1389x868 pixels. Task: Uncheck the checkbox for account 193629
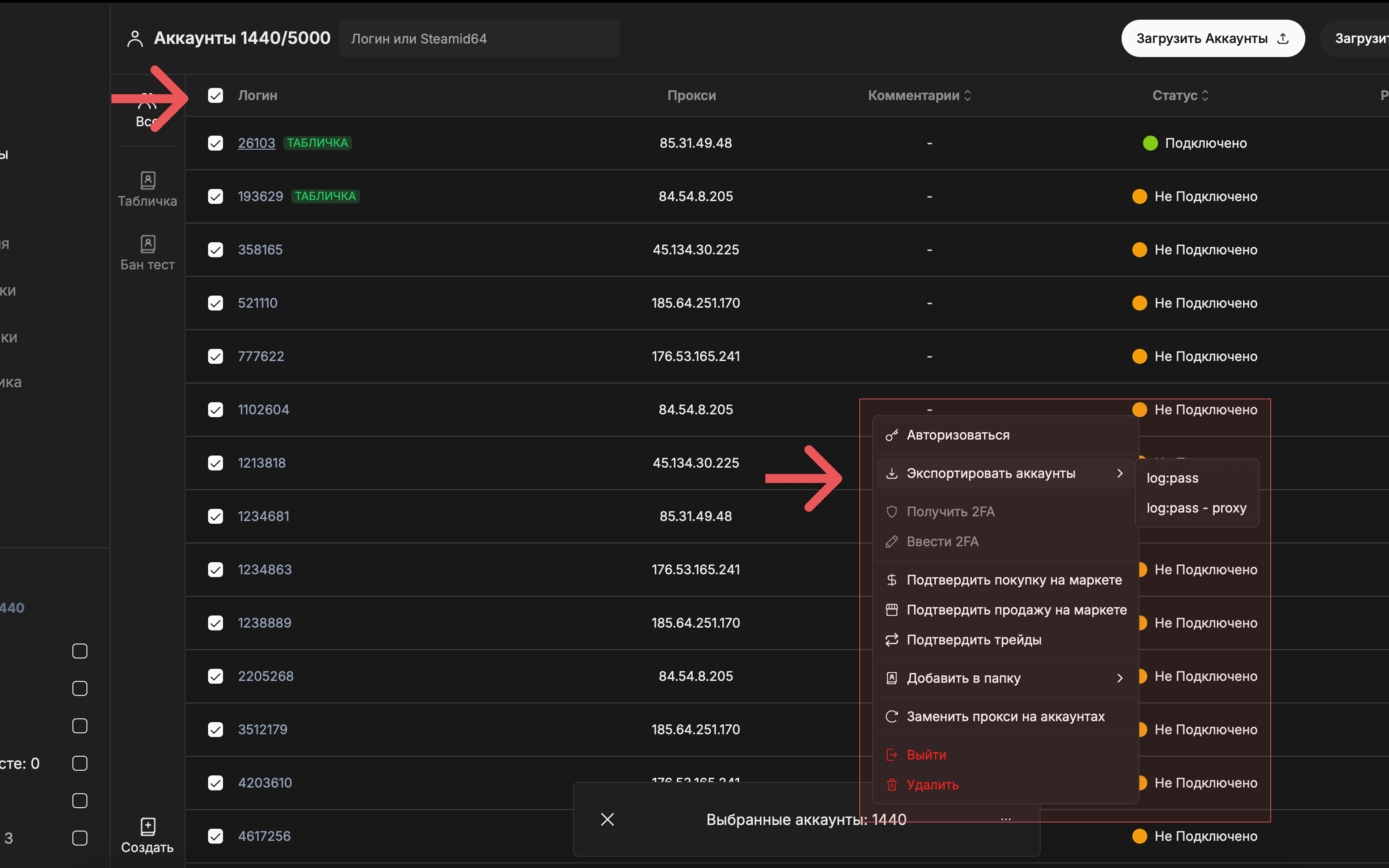(x=215, y=196)
